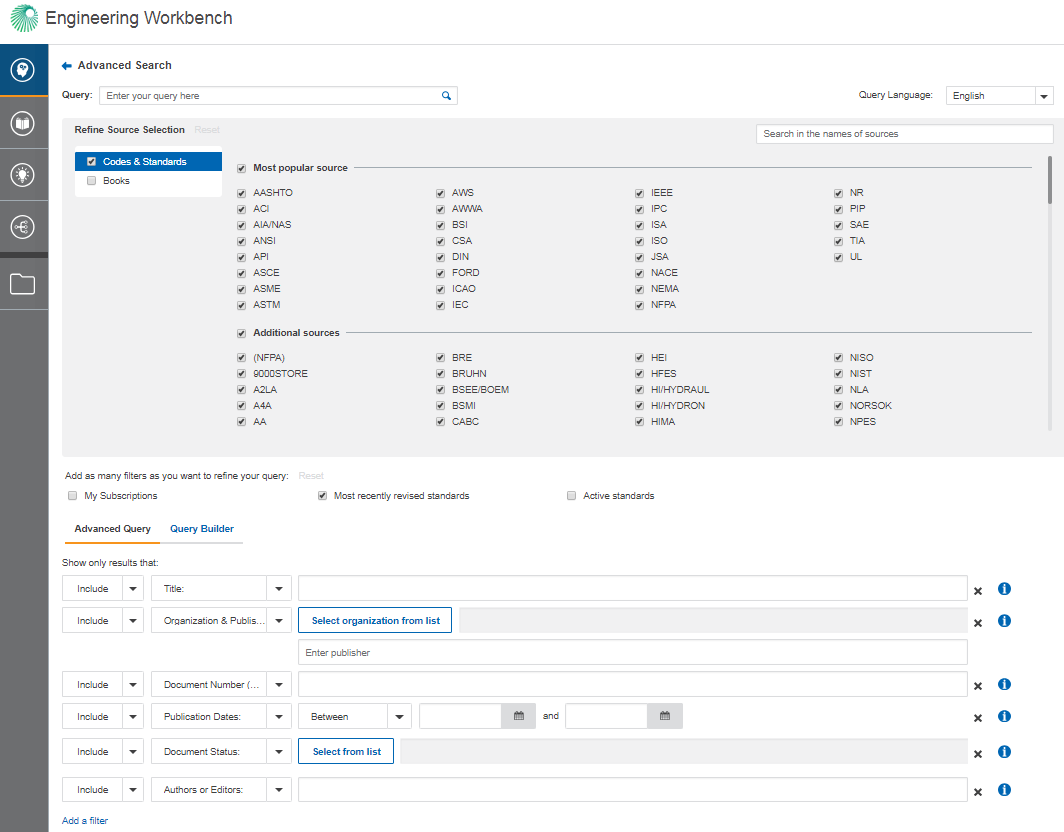Click the magnifier icon in the Query field
1064x832 pixels.
[446, 96]
